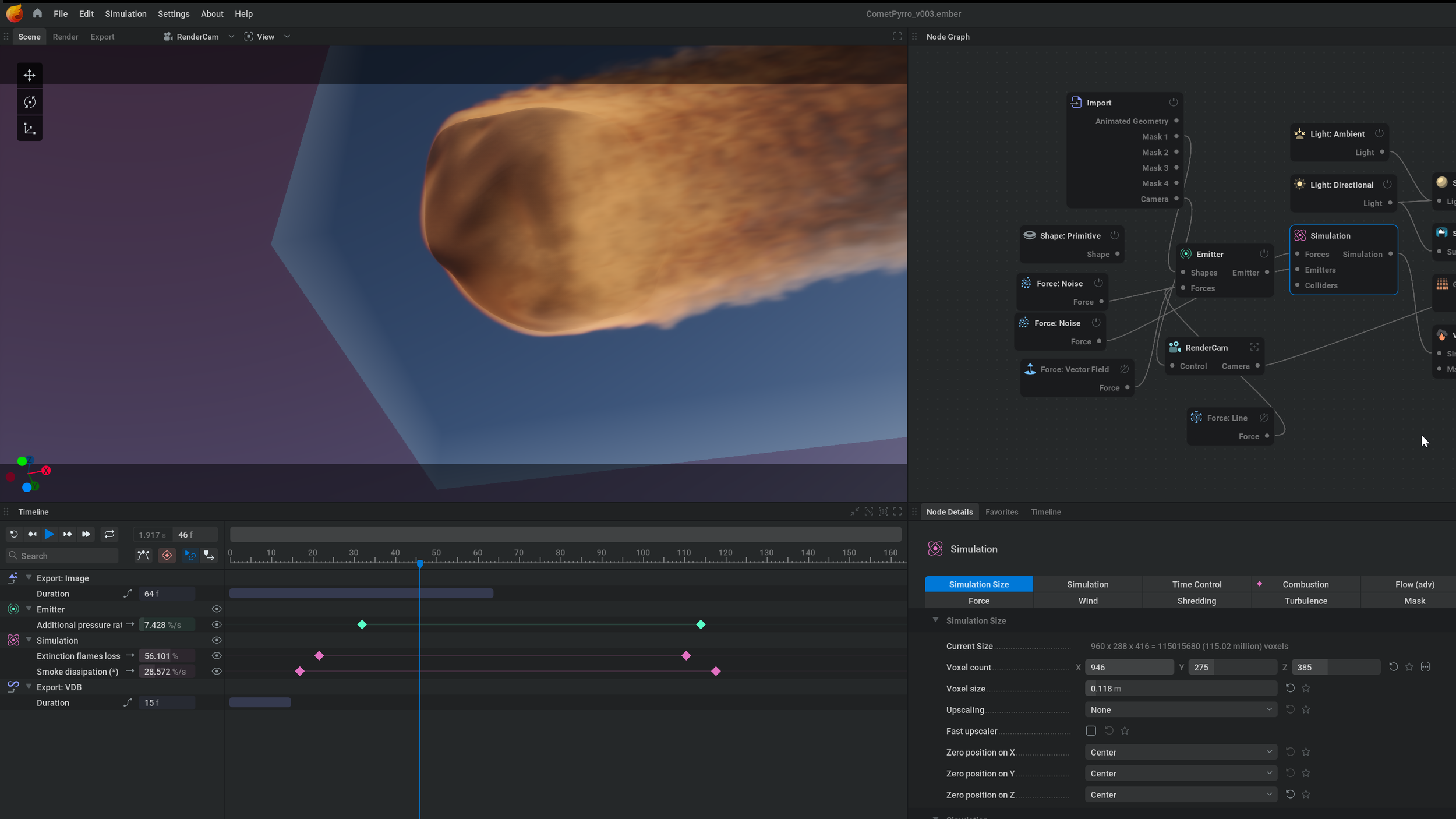Enable the Force: Vector Field node
The image size is (1456, 819).
pos(1124,369)
